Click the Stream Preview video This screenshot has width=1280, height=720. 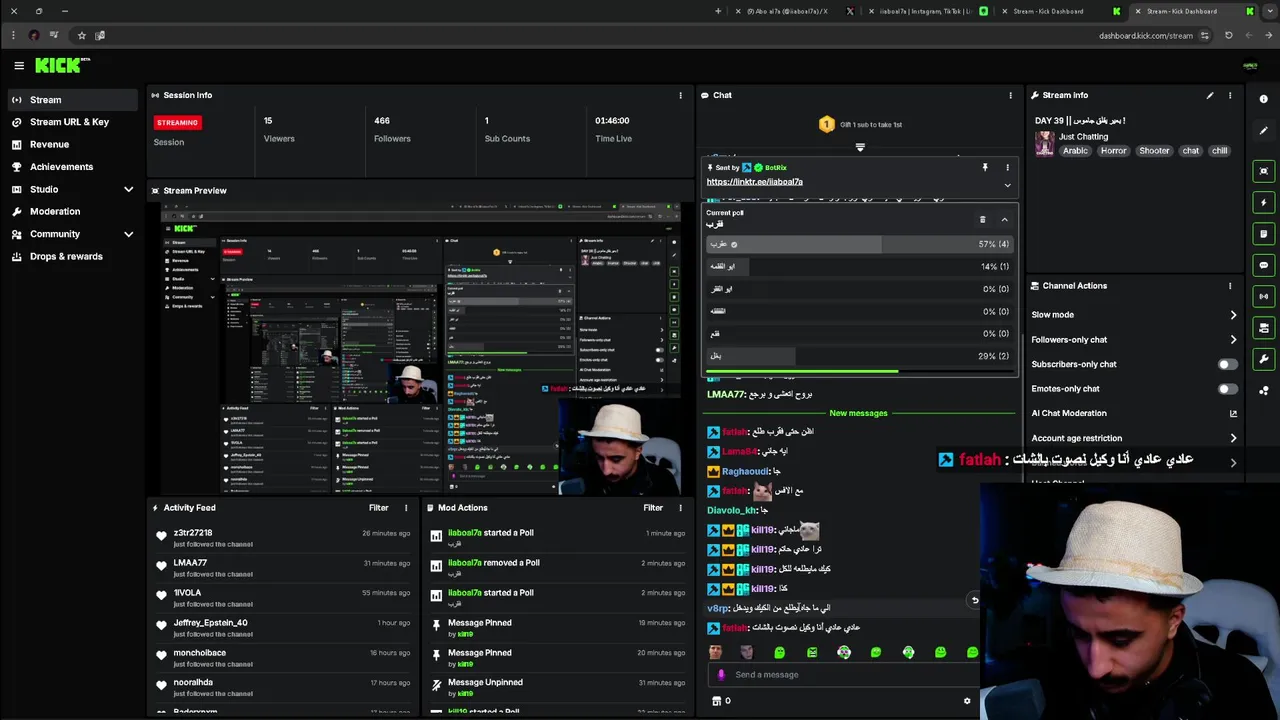(420, 349)
